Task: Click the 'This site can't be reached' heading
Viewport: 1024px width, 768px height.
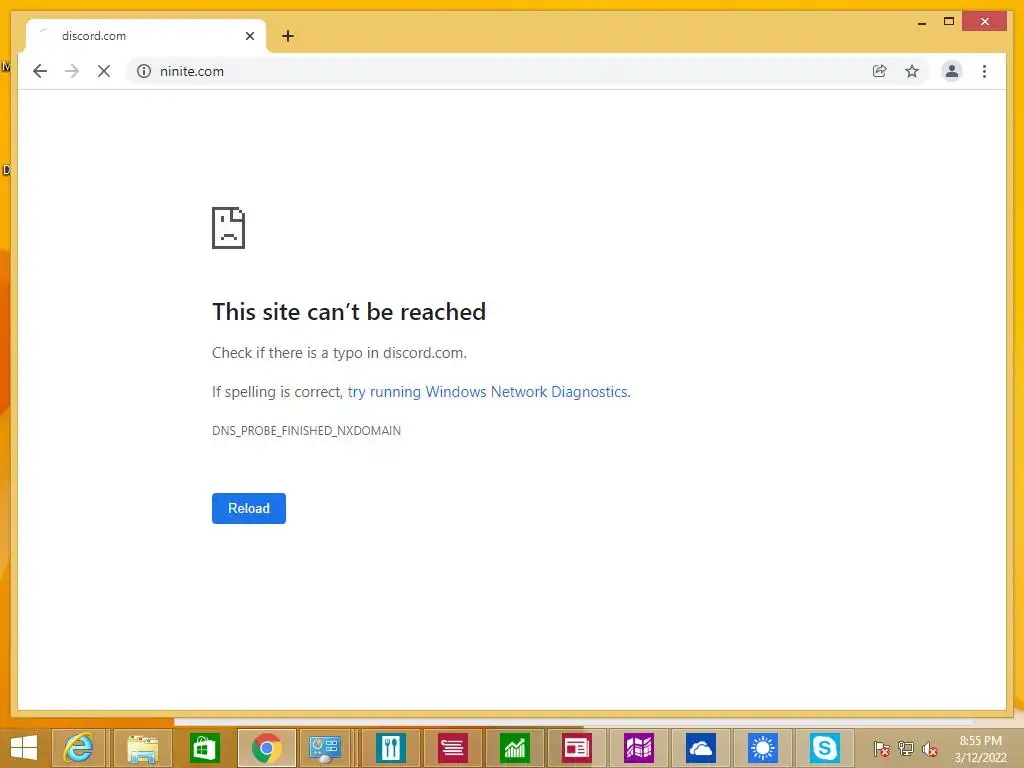Action: pyautogui.click(x=349, y=312)
